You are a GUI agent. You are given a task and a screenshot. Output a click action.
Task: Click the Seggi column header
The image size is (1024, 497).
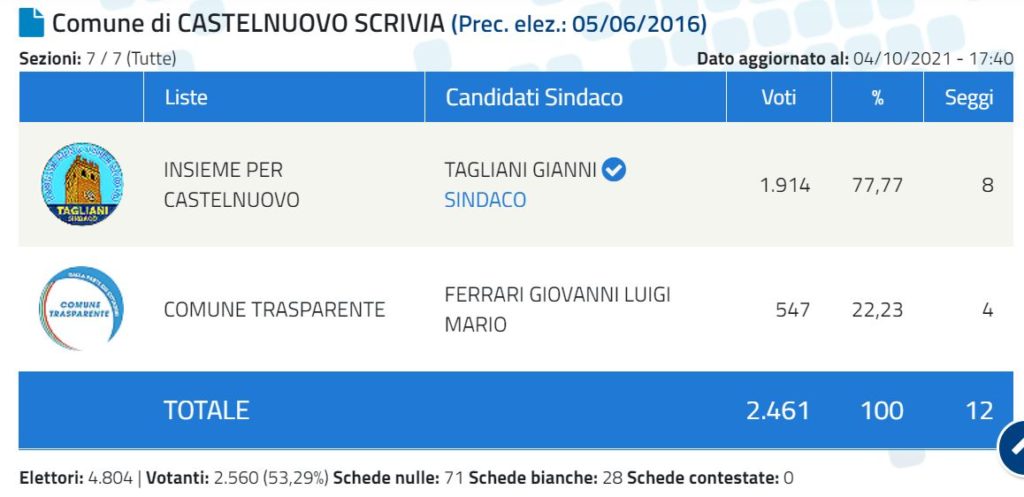(968, 97)
